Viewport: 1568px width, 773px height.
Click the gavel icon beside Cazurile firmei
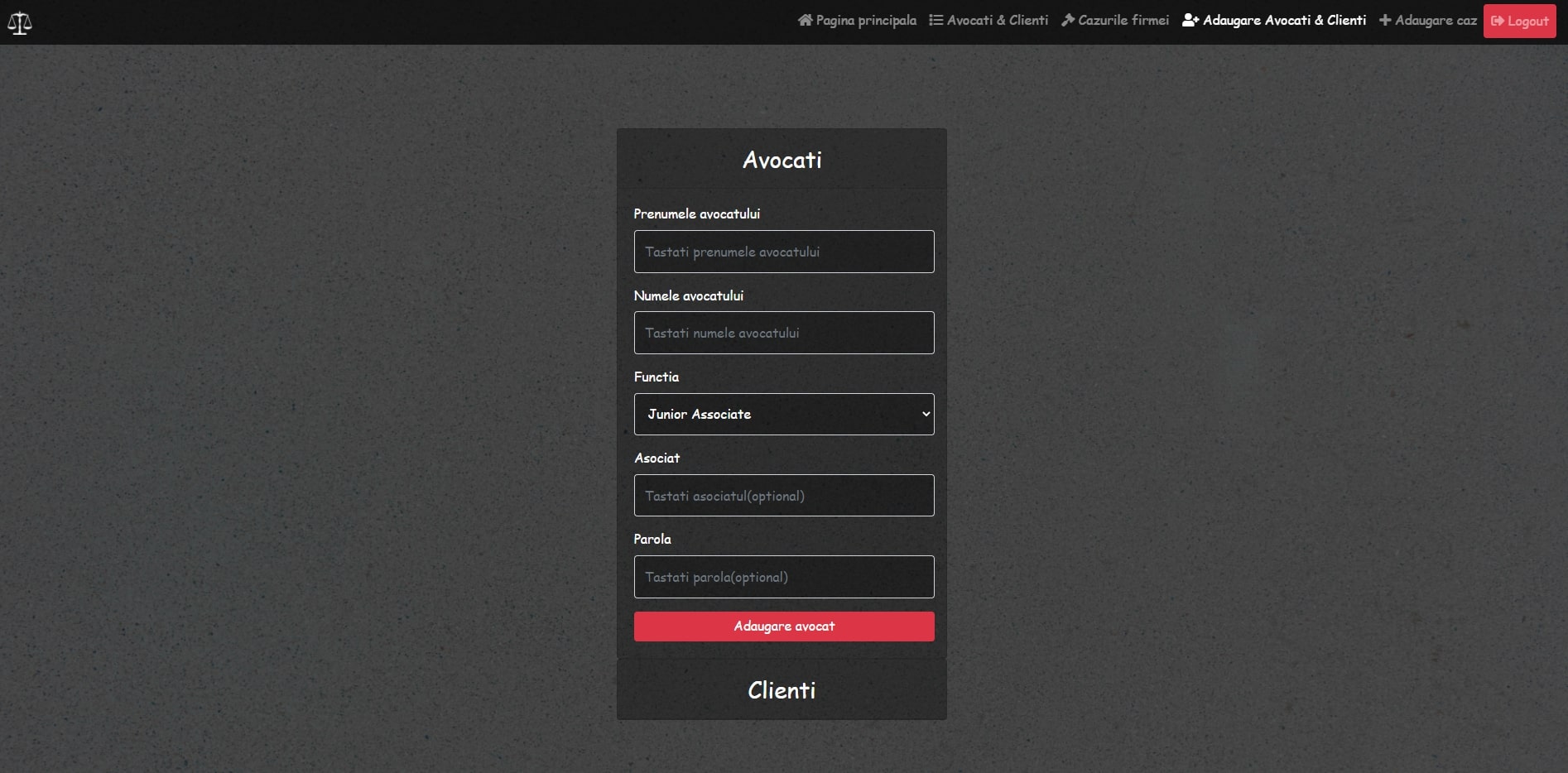tap(1068, 20)
